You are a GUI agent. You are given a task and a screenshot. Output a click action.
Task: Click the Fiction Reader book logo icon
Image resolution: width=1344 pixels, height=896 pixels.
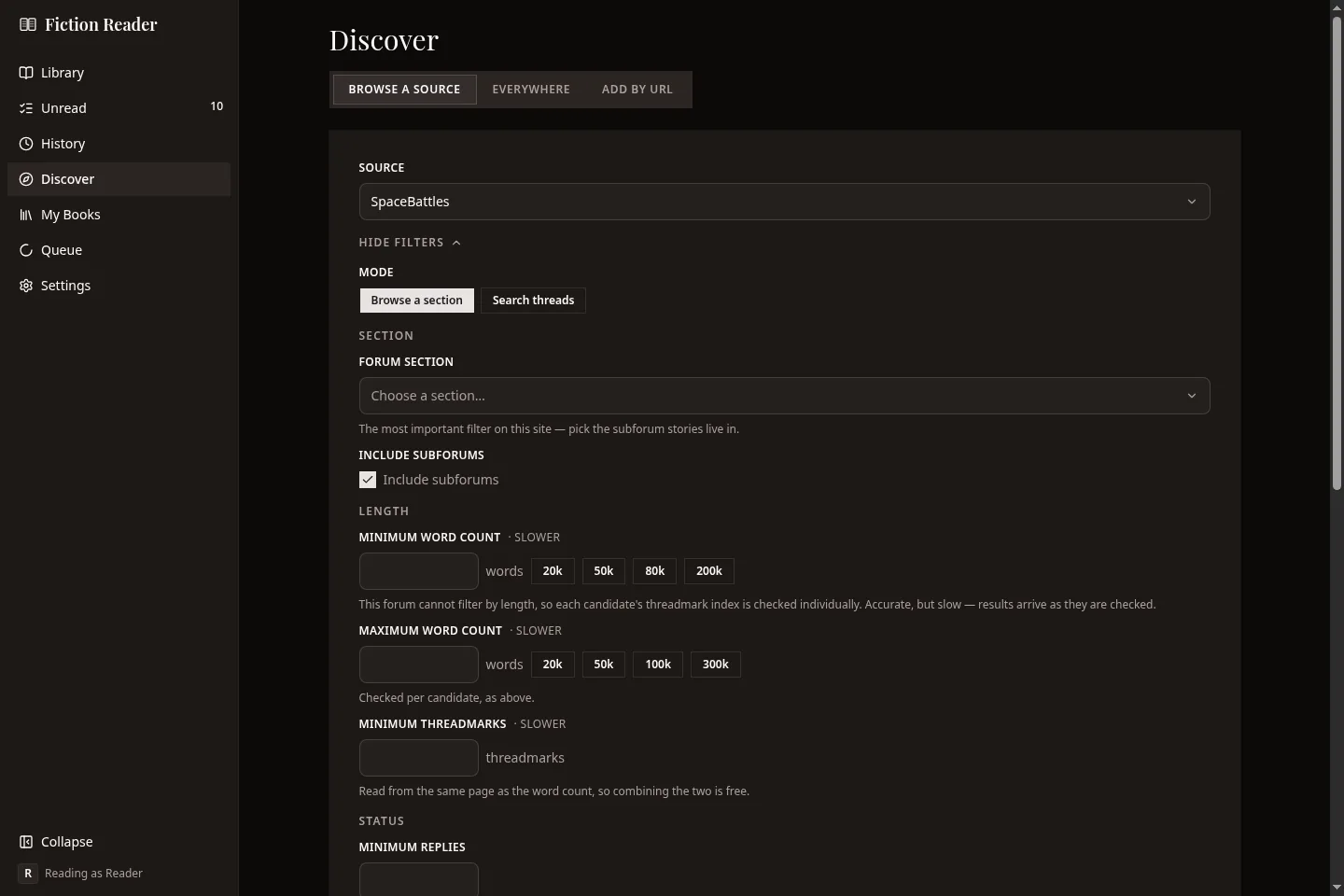(x=28, y=25)
